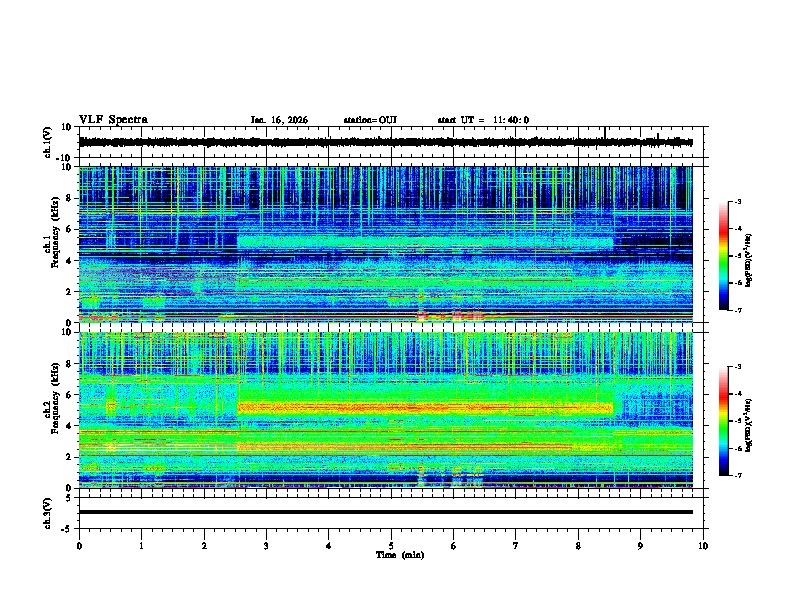Viewport: 792px width, 612px height.
Task: Click the "start UT = 11:40:0" header text
Action: point(483,120)
